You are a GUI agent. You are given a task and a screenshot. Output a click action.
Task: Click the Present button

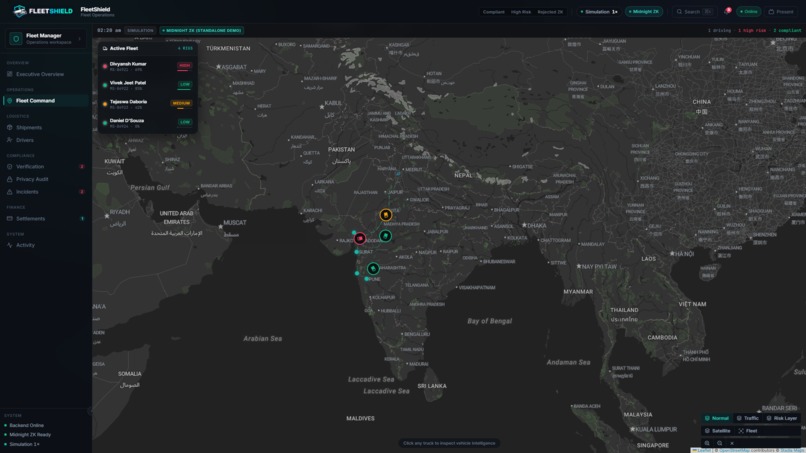tap(781, 11)
